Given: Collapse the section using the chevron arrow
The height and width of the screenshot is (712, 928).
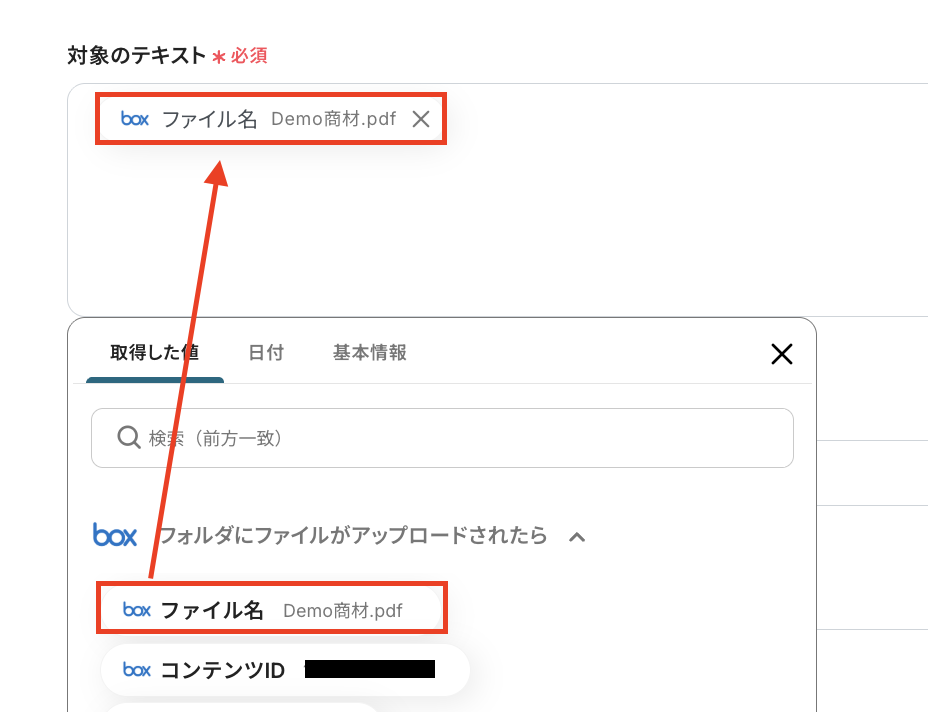Looking at the screenshot, I should (577, 537).
